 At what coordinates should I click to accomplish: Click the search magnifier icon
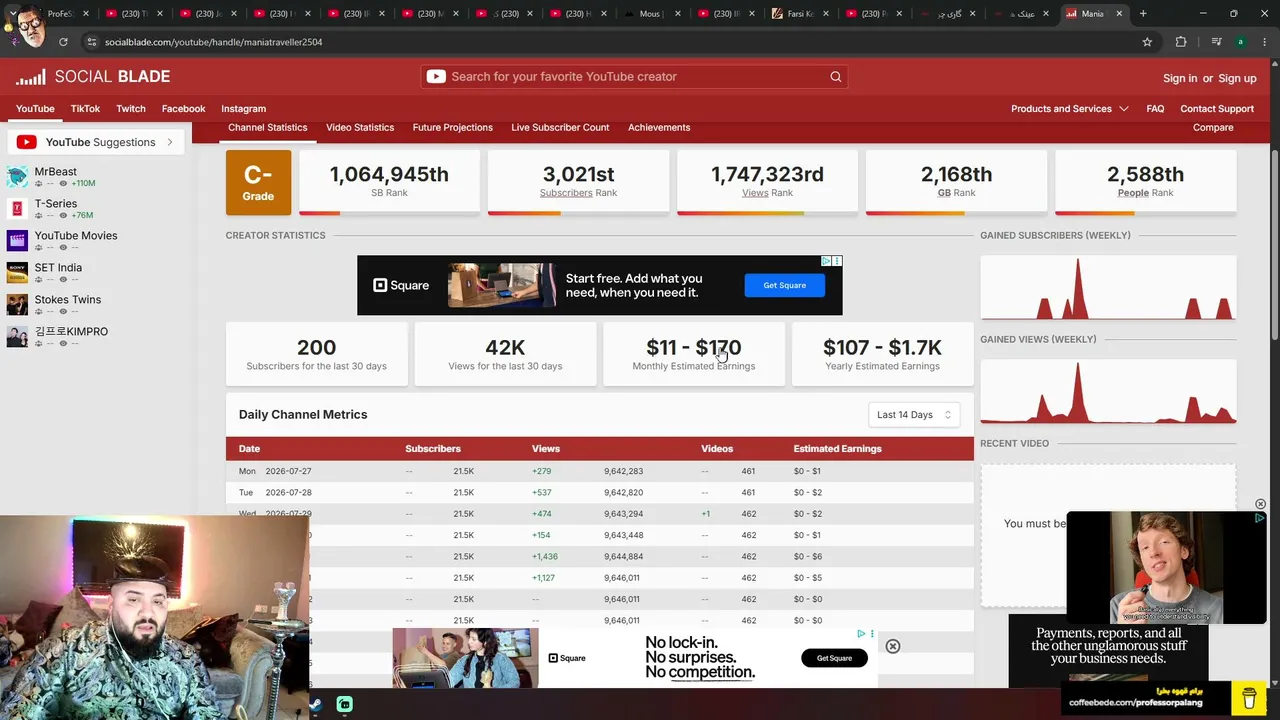pyautogui.click(x=836, y=77)
